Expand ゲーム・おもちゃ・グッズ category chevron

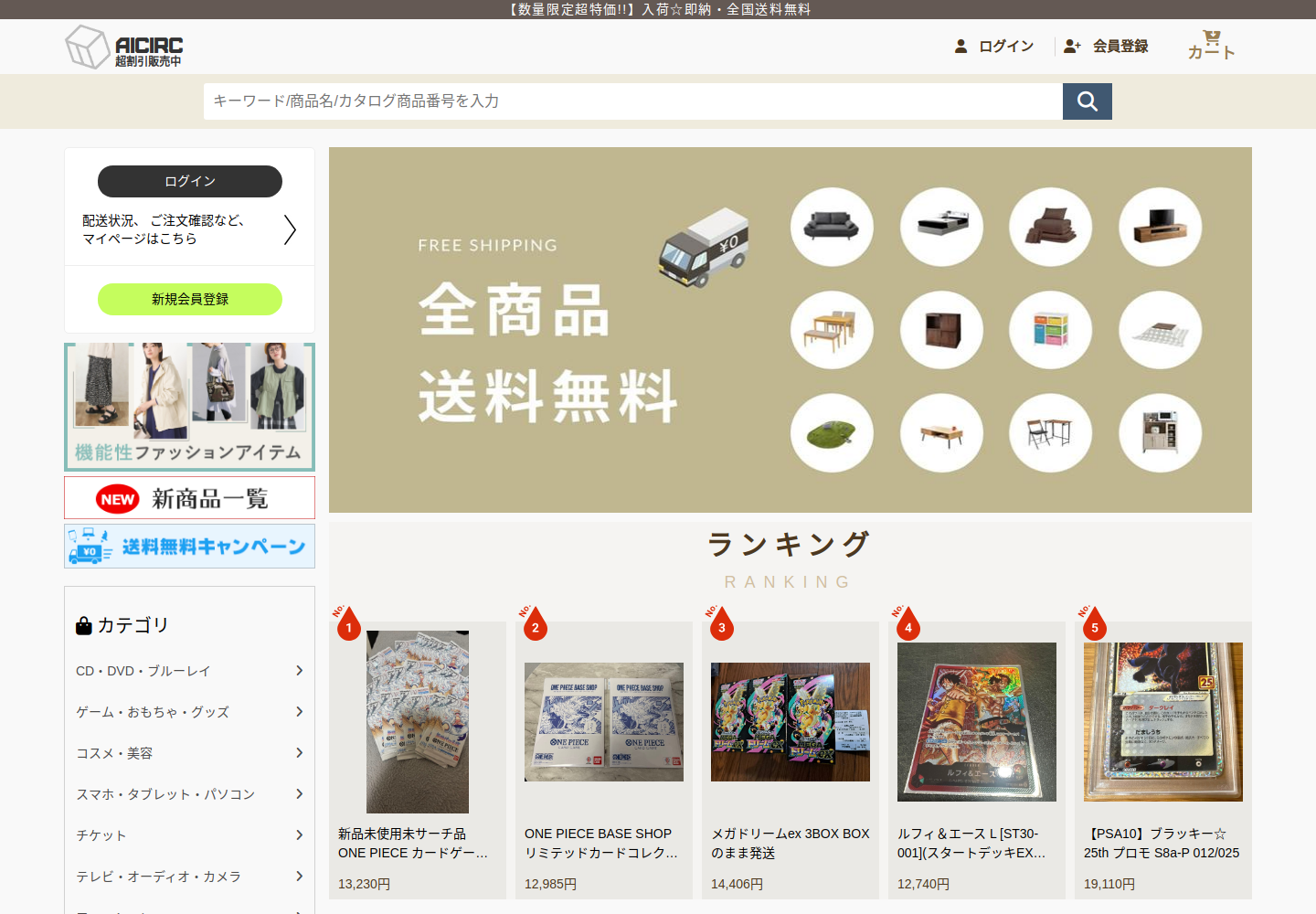pyautogui.click(x=299, y=712)
